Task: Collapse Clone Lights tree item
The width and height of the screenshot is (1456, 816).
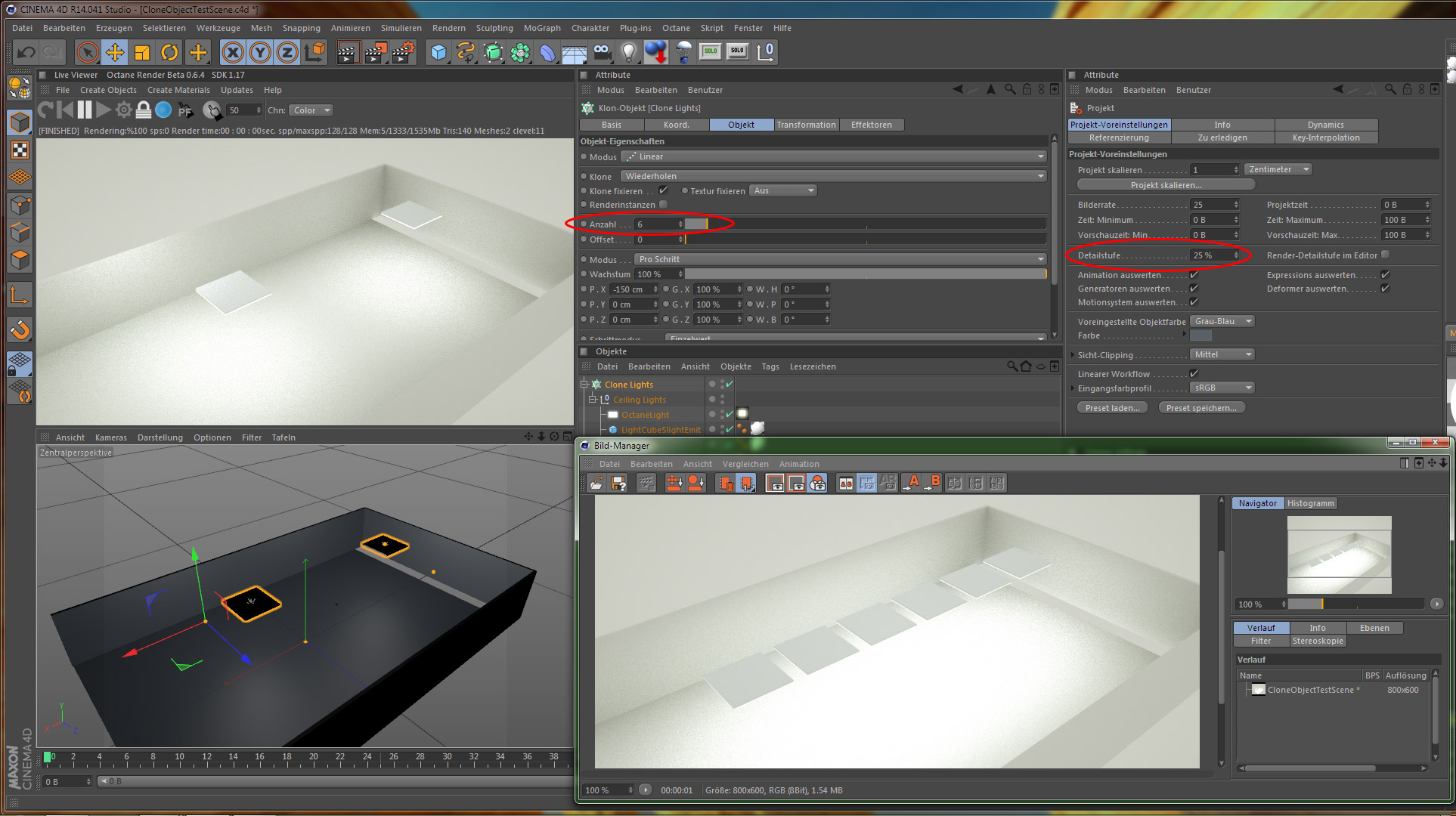Action: pos(584,385)
